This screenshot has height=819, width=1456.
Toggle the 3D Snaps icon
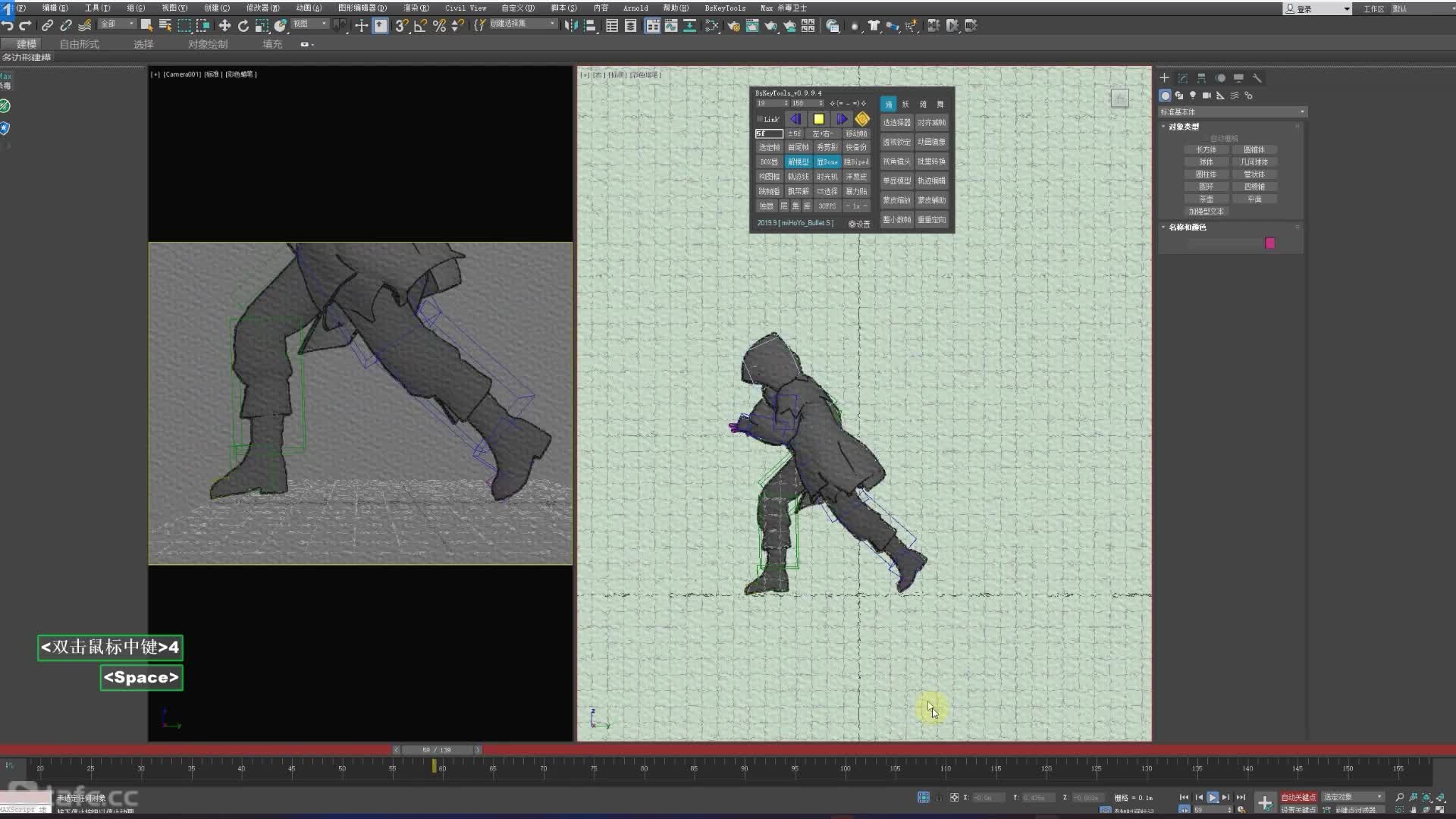(401, 26)
